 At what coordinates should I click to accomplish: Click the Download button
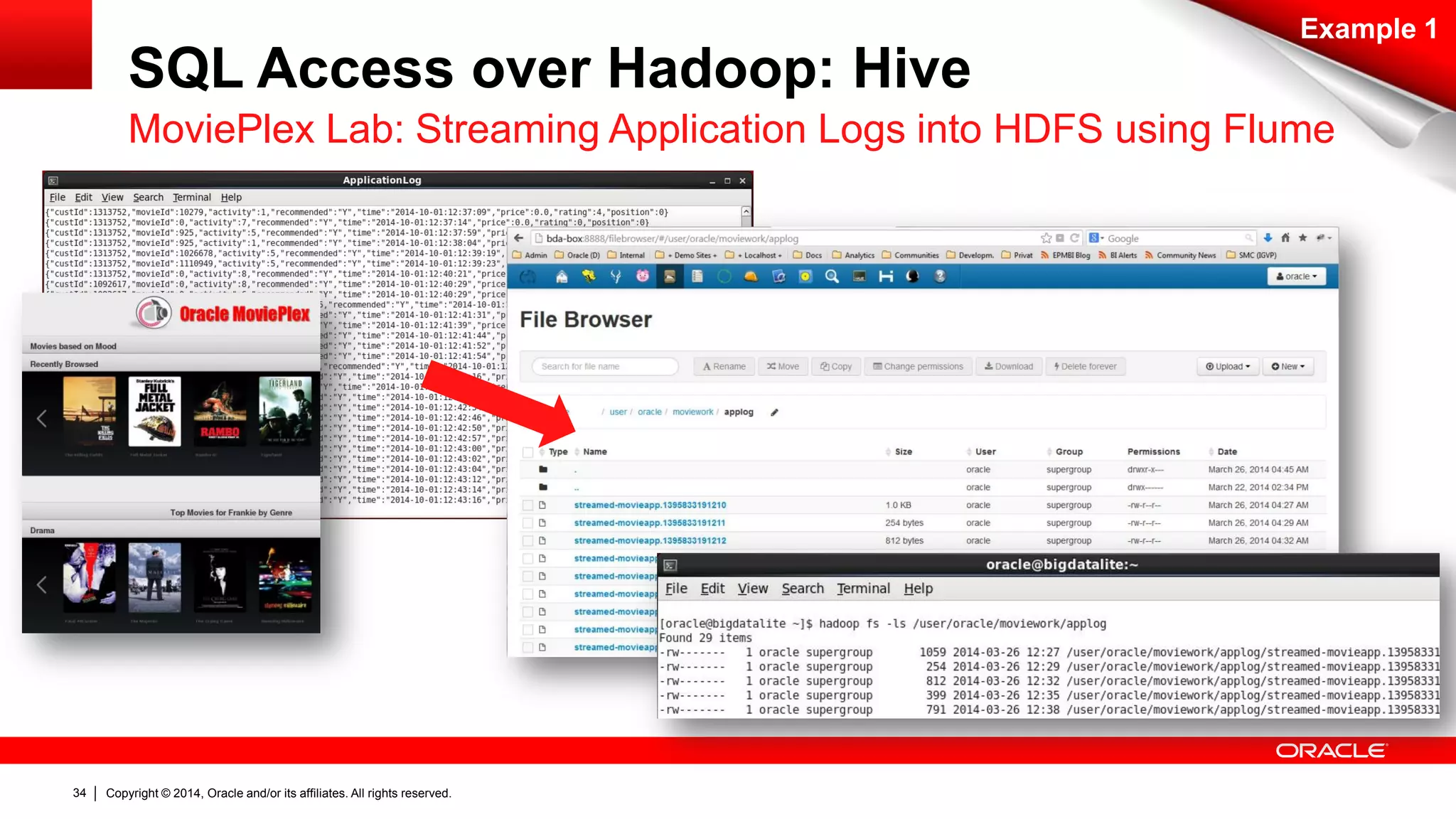tap(1009, 367)
